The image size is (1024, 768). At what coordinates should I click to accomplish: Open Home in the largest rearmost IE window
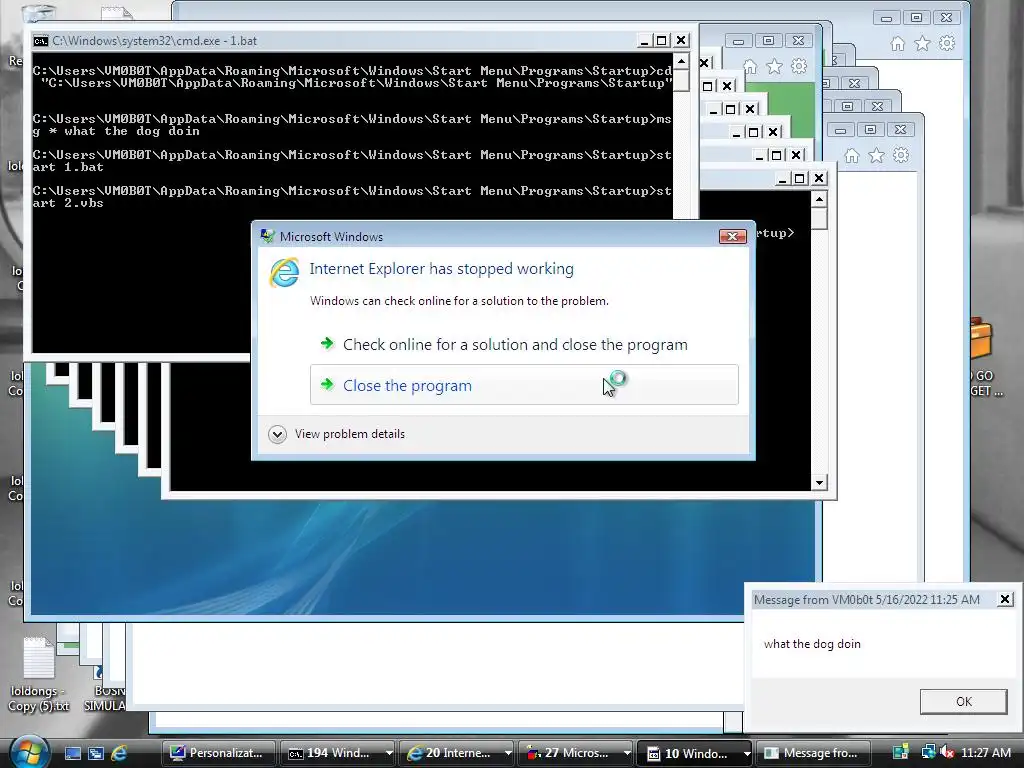point(898,44)
